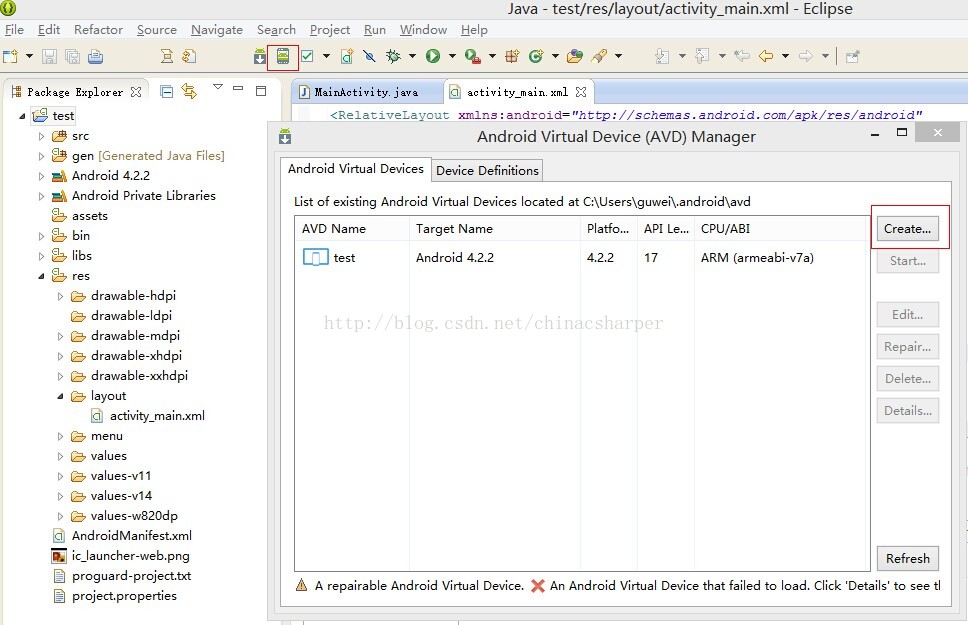Open dropdown next to the Run icon
Viewport: 968px width, 625px height.
(452, 56)
